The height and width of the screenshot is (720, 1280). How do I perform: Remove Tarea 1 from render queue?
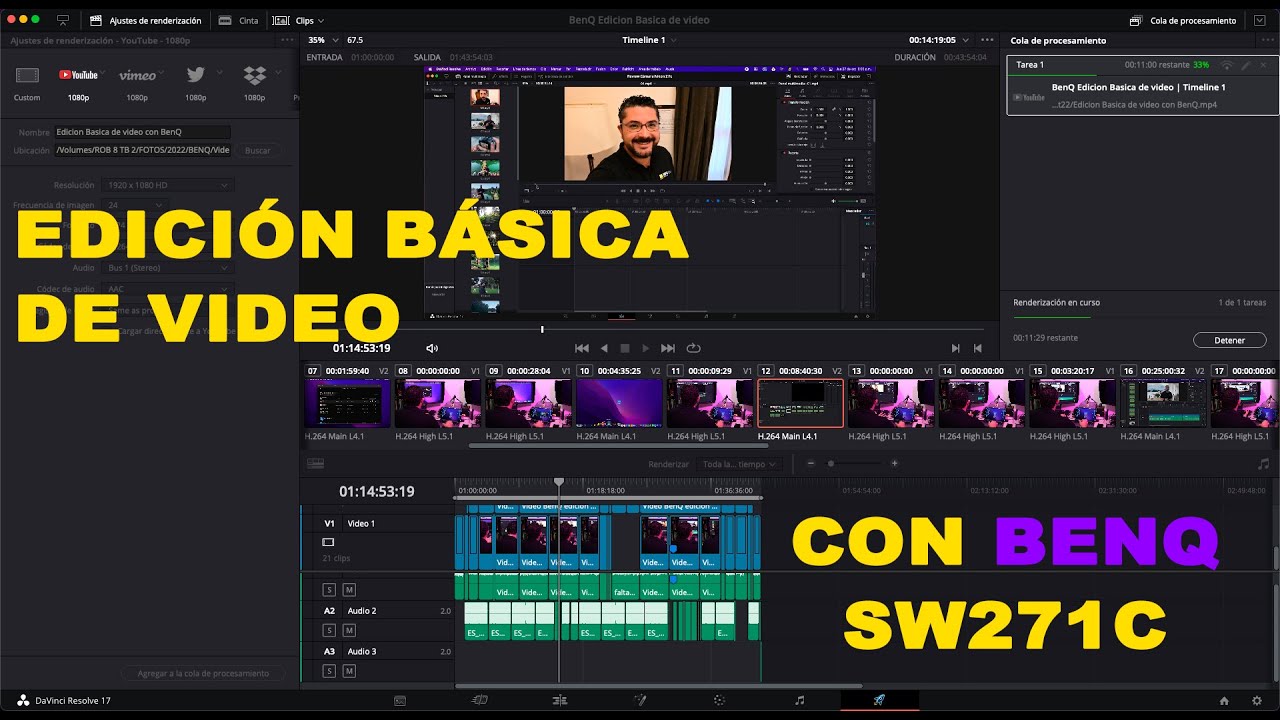coord(1263,65)
